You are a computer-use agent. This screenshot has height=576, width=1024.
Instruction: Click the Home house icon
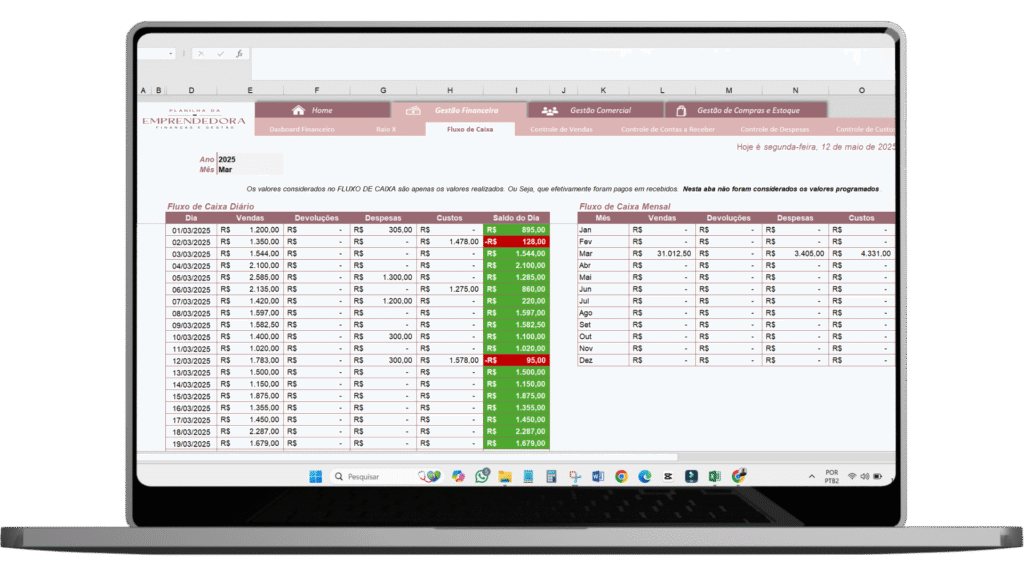[x=298, y=110]
